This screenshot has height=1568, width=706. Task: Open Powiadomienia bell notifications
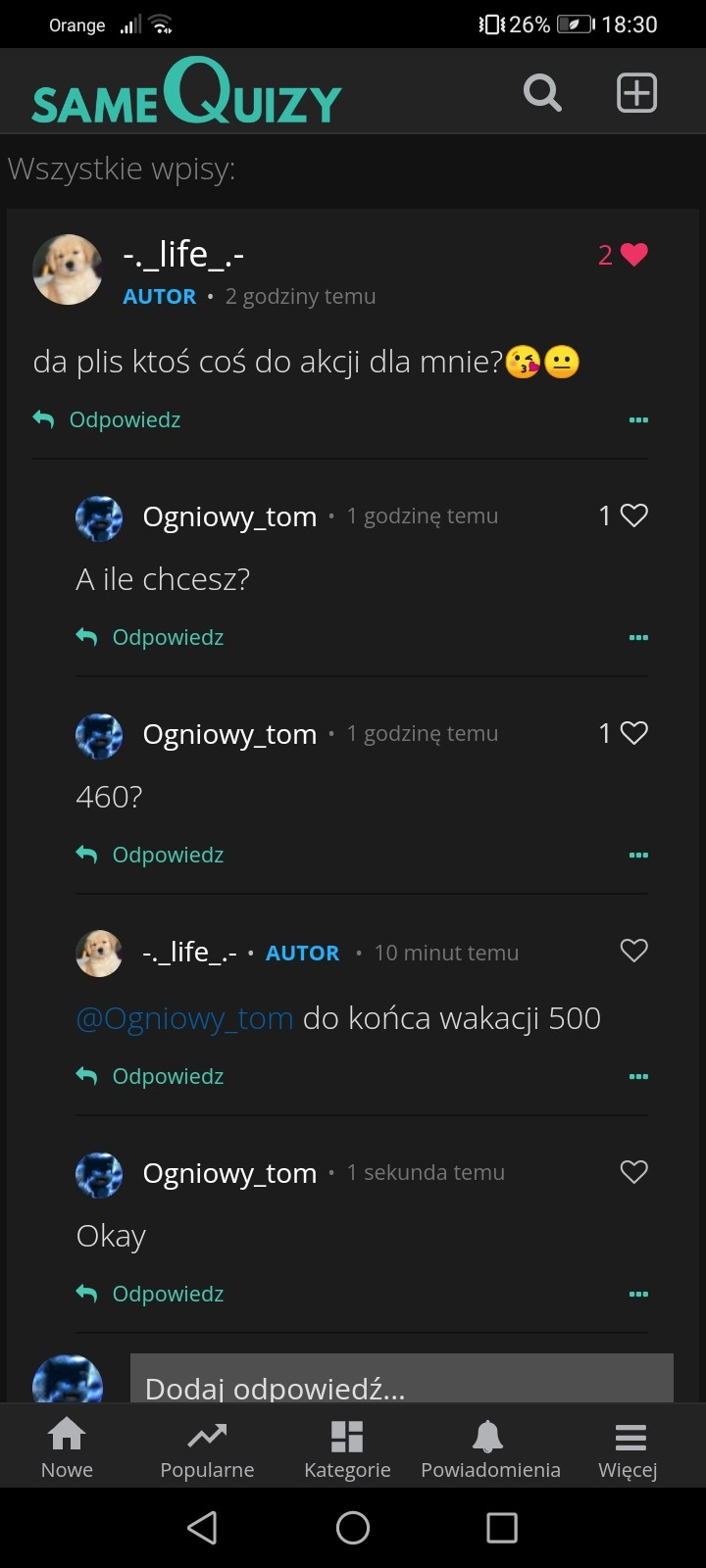(489, 1448)
